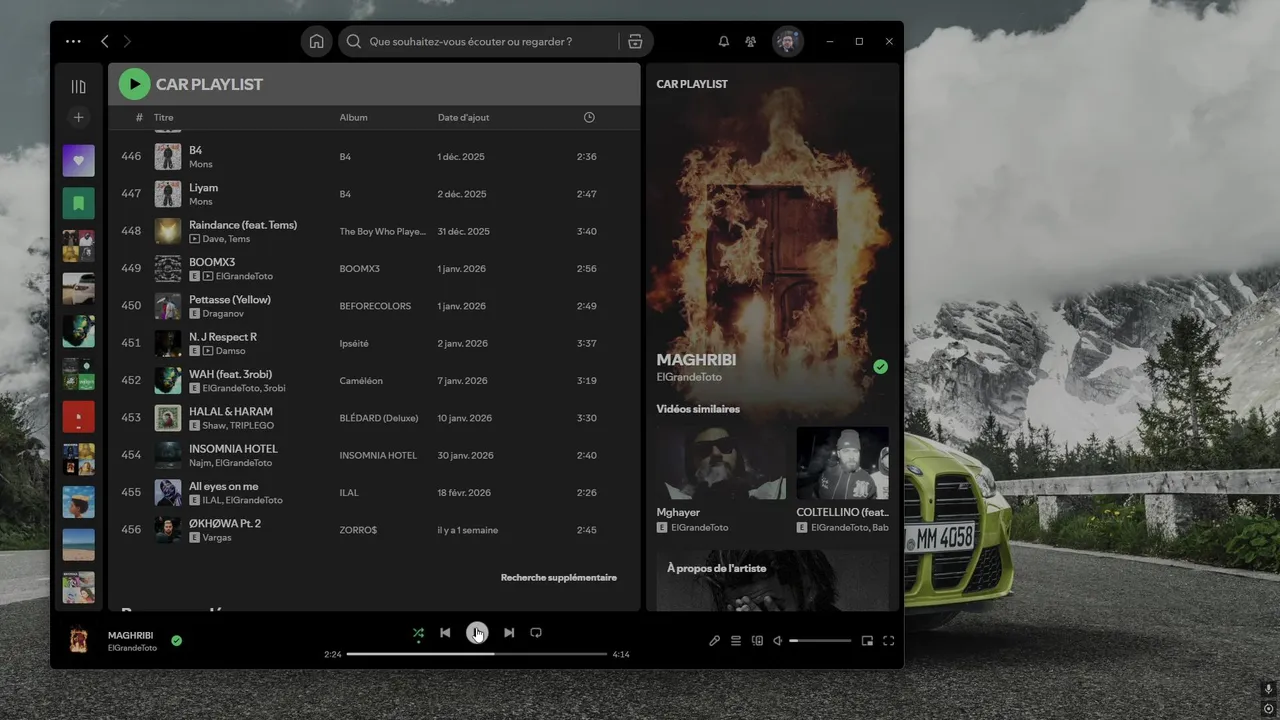Screen dimensions: 1280x720
Task: Open the three-dots app menu
Action: (73, 41)
